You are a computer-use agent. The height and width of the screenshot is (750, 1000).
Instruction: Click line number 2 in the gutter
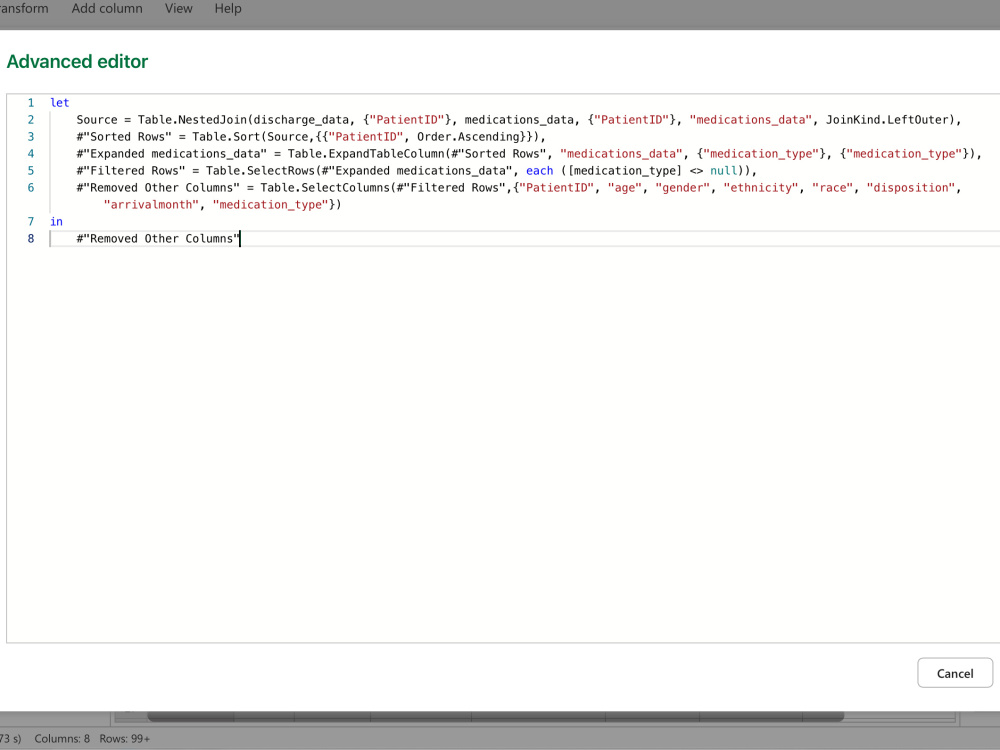[31, 120]
